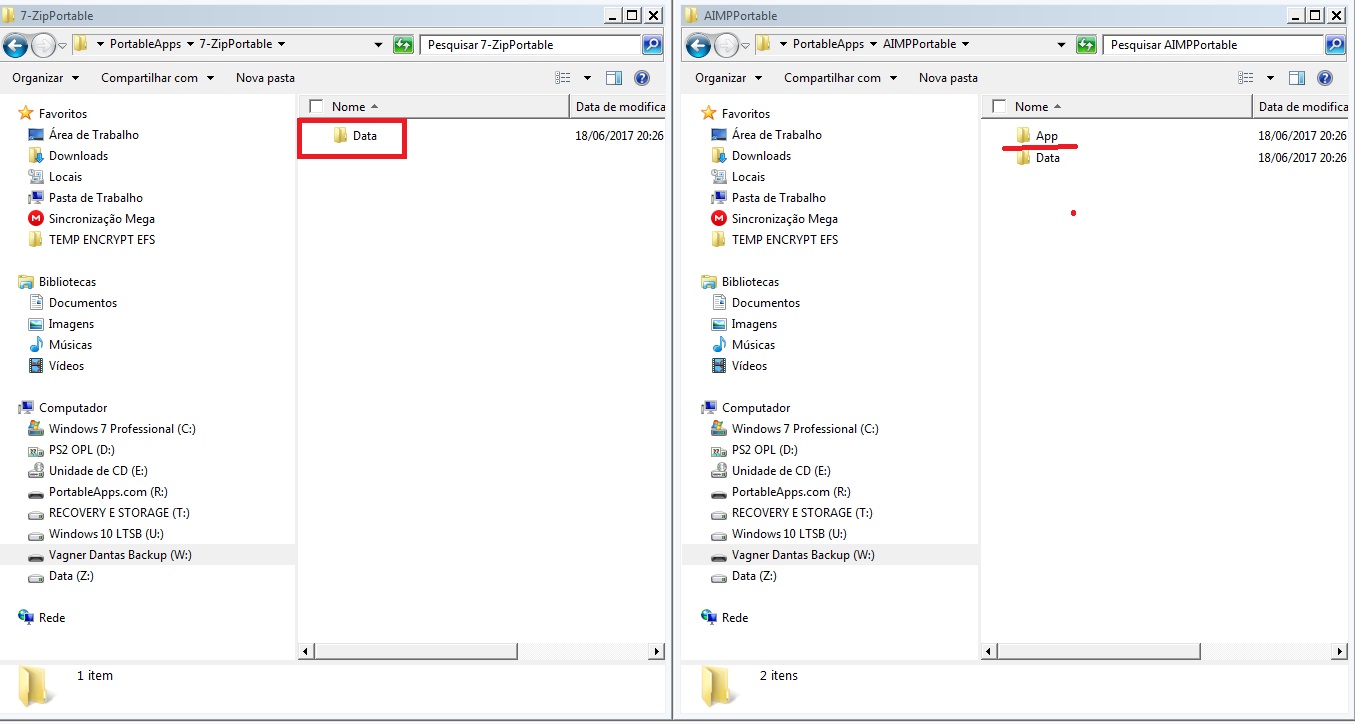The image size is (1355, 724).
Task: Sort by Data de modificação in right window
Action: click(x=1301, y=106)
